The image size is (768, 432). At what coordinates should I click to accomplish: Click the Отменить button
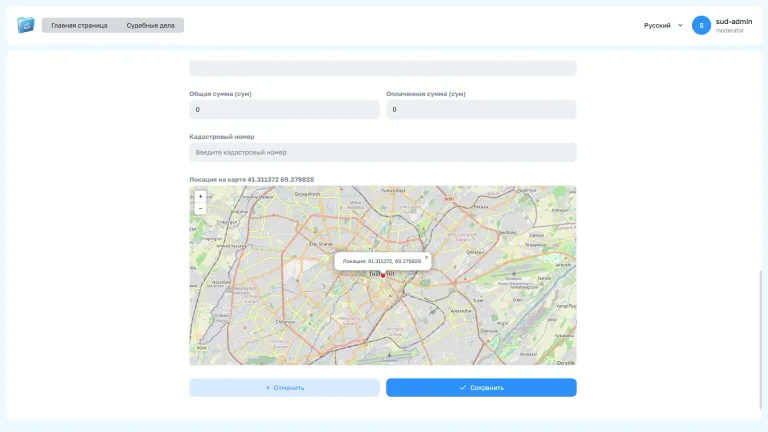tap(285, 387)
